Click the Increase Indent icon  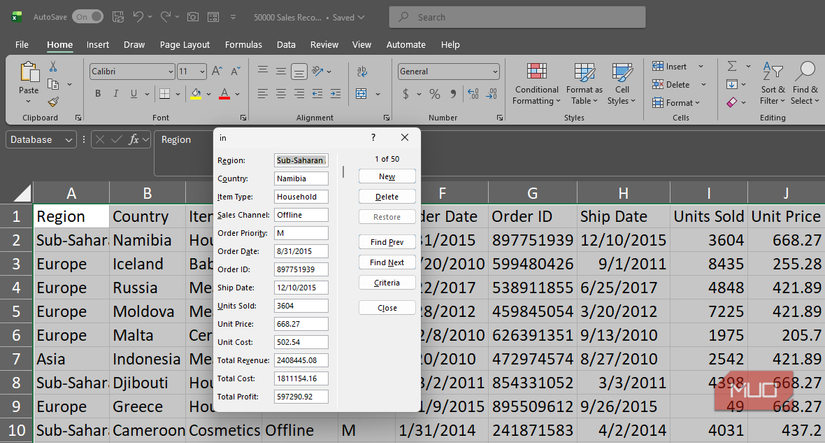click(335, 94)
